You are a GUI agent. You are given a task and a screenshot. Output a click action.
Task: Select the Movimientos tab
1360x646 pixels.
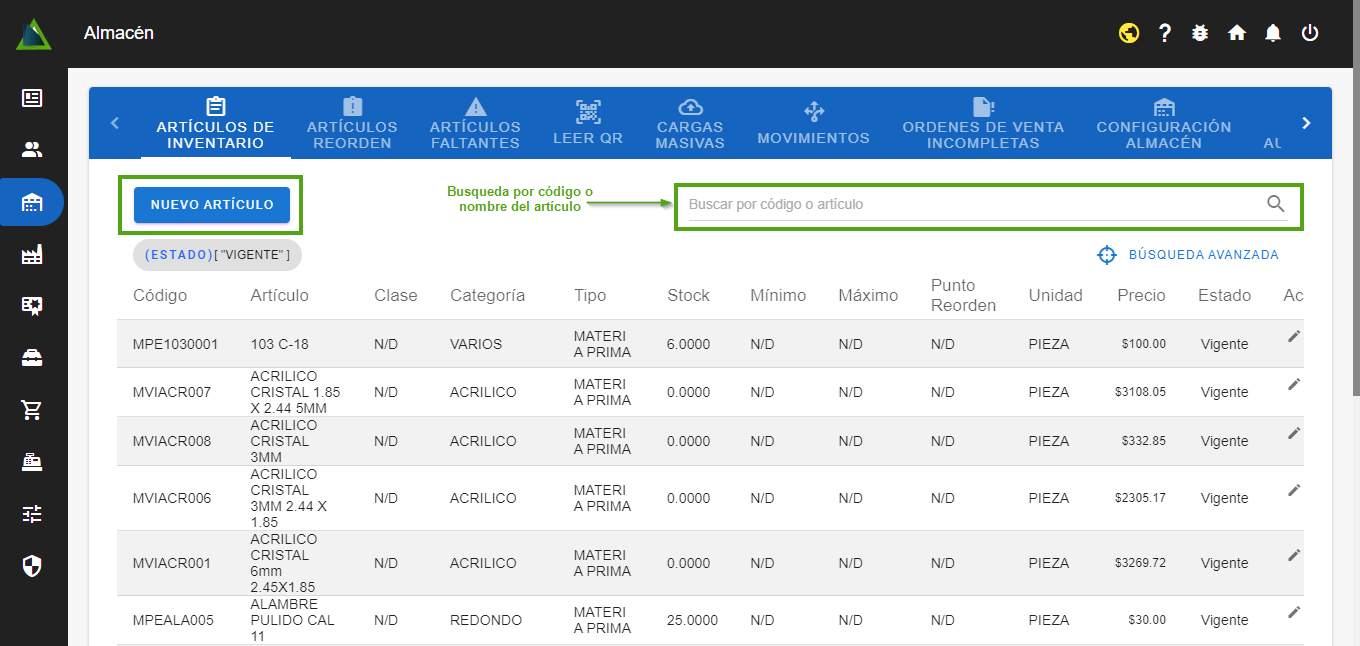(813, 123)
